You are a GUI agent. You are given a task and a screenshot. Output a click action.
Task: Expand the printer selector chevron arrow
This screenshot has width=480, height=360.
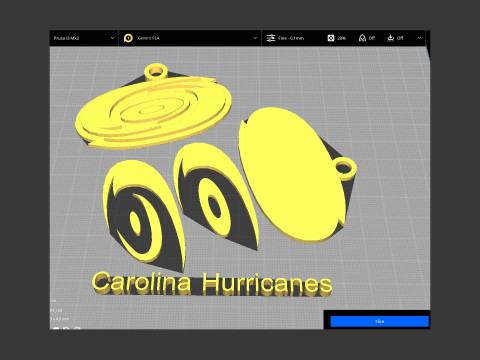point(112,38)
